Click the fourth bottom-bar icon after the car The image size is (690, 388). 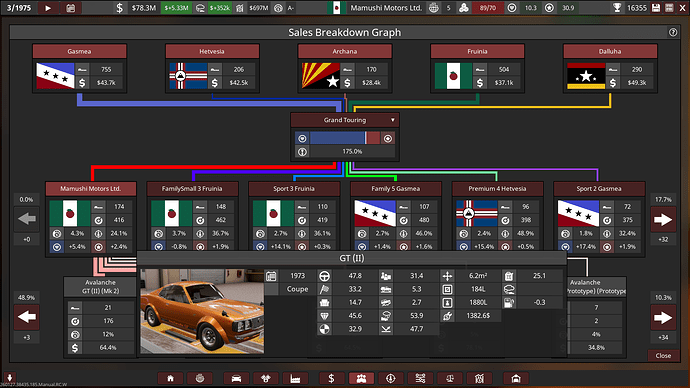click(x=266, y=378)
